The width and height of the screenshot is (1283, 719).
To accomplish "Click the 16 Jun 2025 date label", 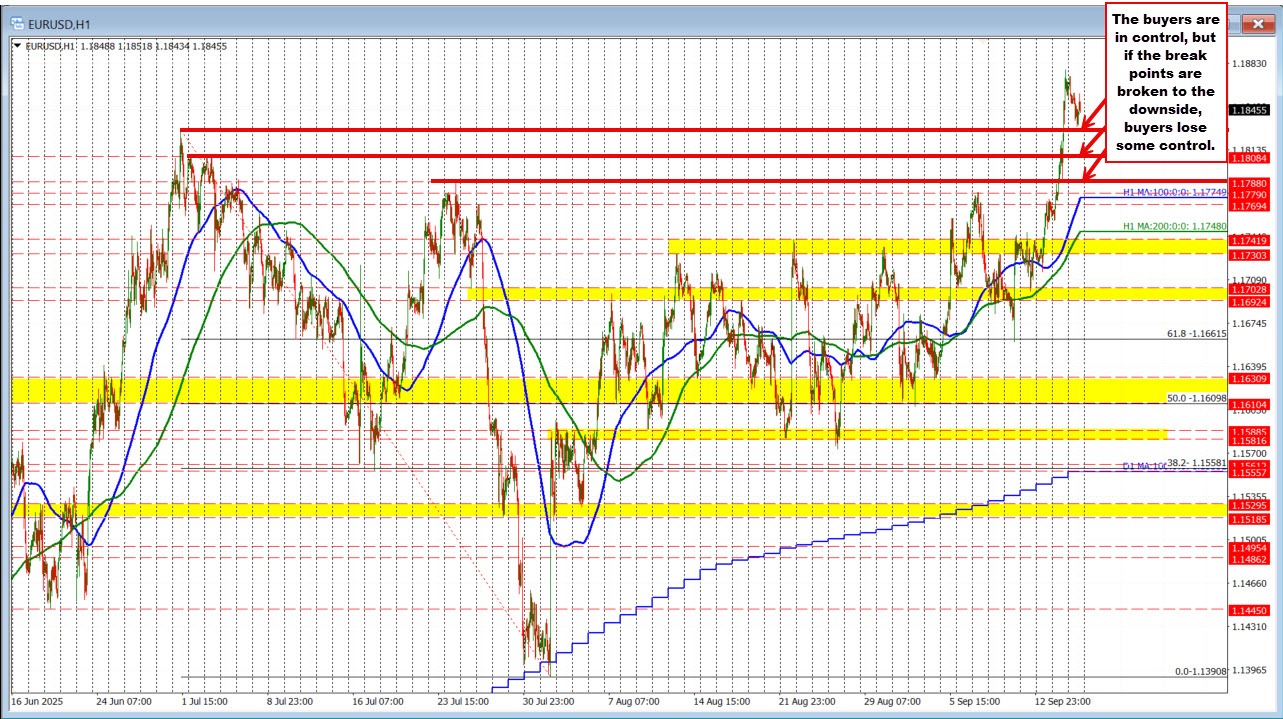I will pyautogui.click(x=35, y=702).
